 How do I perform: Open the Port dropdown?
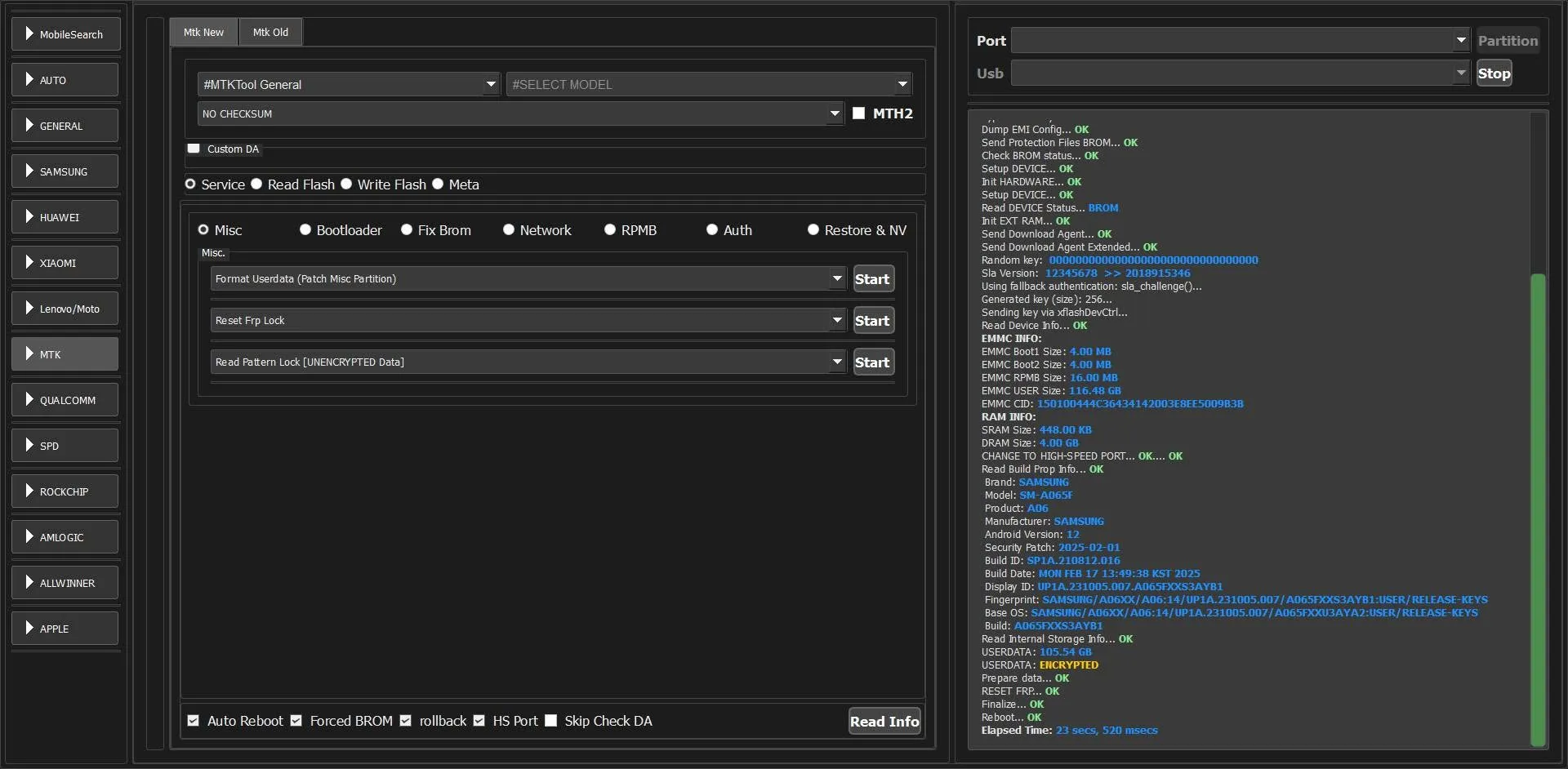click(x=1241, y=40)
